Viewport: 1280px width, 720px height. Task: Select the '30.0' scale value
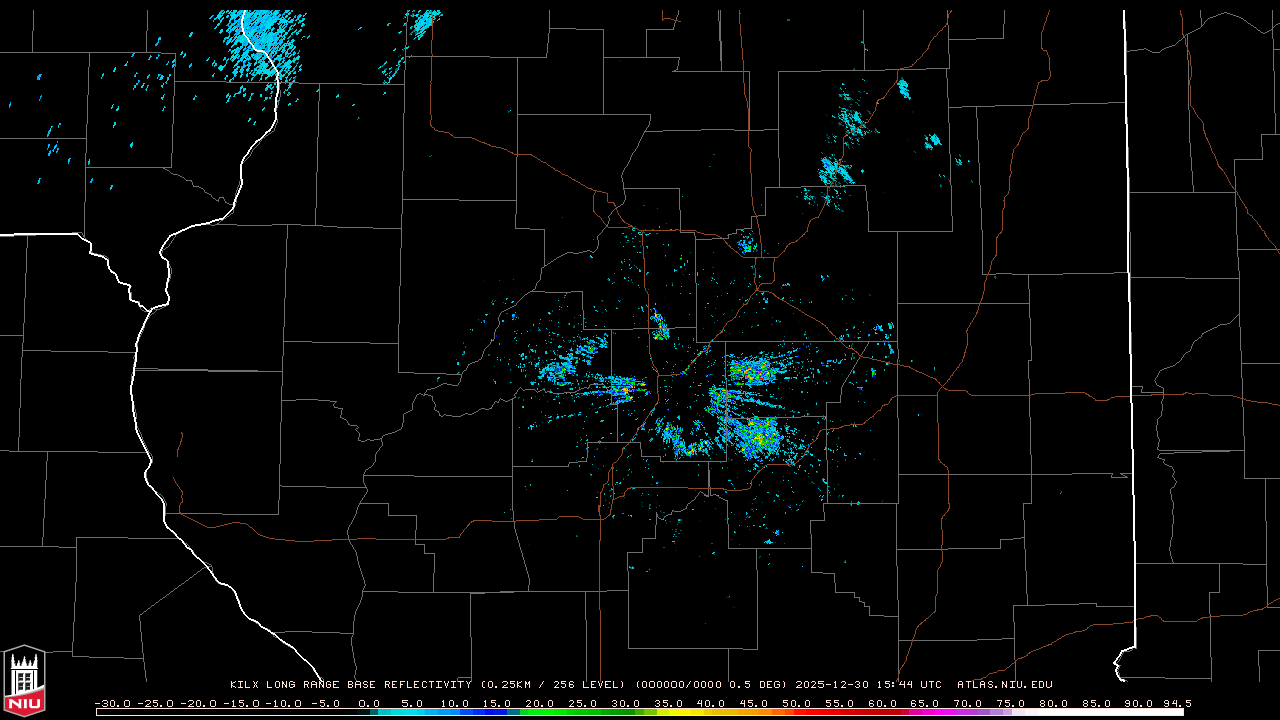coord(626,703)
